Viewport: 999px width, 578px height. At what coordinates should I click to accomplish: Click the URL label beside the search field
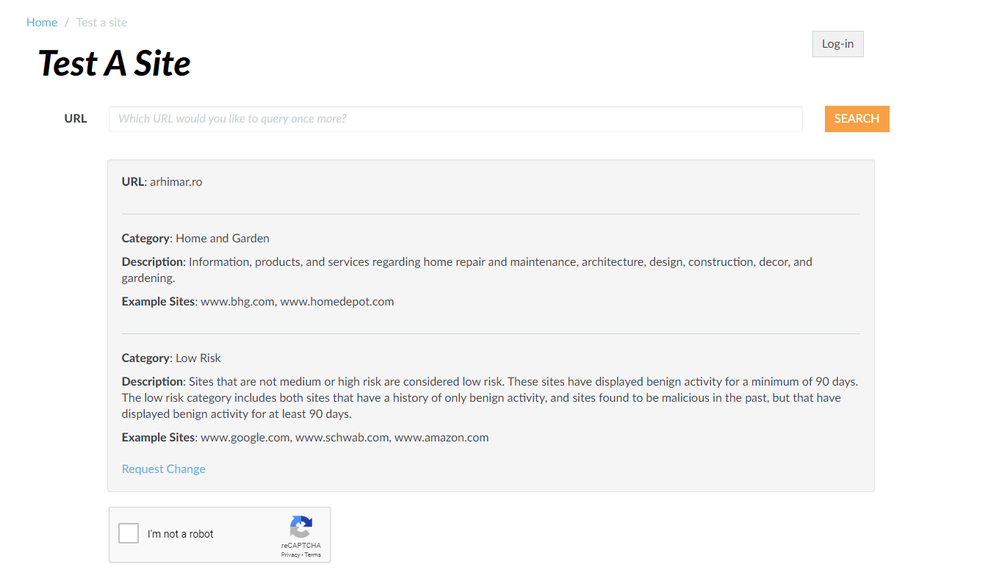(76, 119)
